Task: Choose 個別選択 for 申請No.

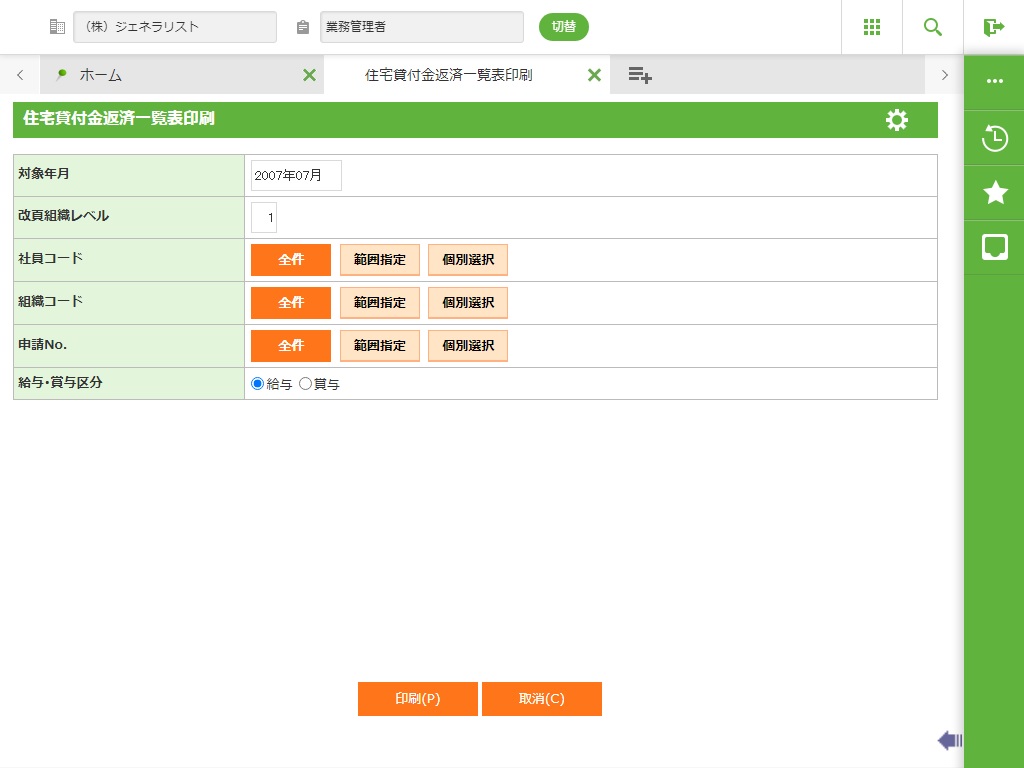Action: click(x=468, y=346)
